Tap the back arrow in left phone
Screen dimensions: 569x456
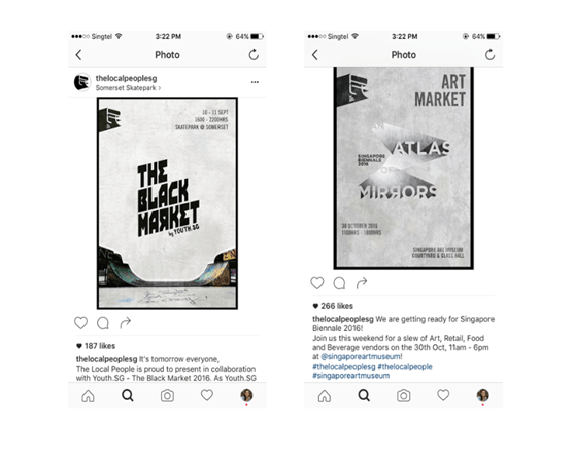[78, 55]
